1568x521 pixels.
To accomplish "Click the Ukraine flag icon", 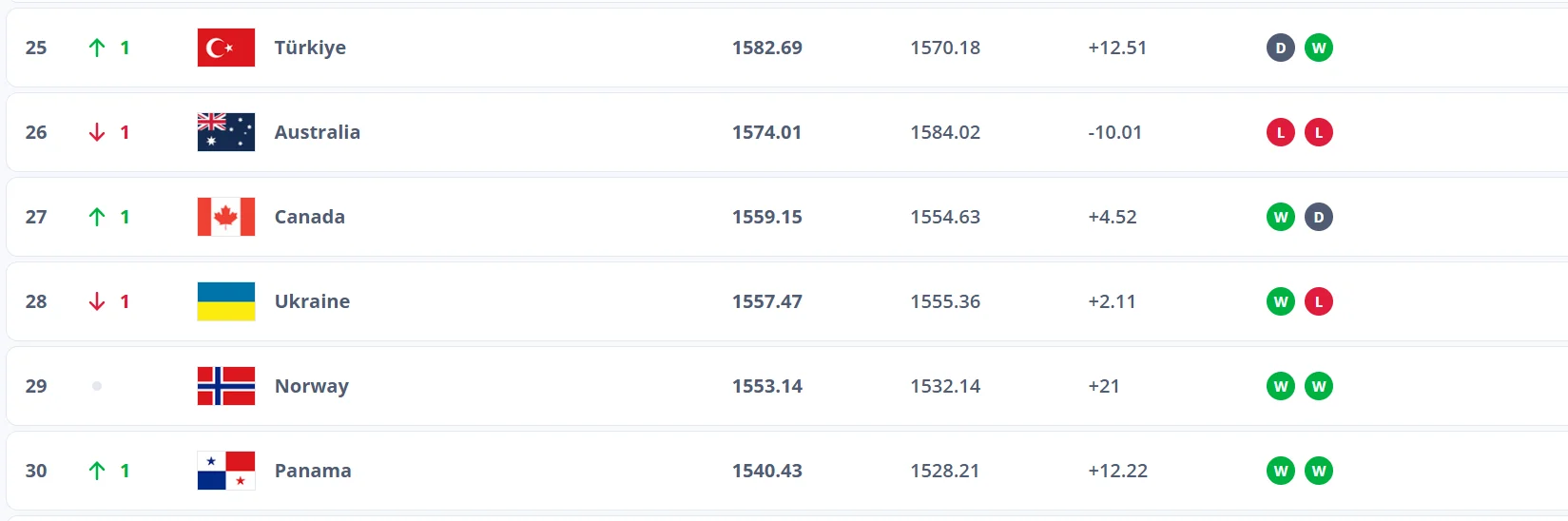I will (226, 301).
